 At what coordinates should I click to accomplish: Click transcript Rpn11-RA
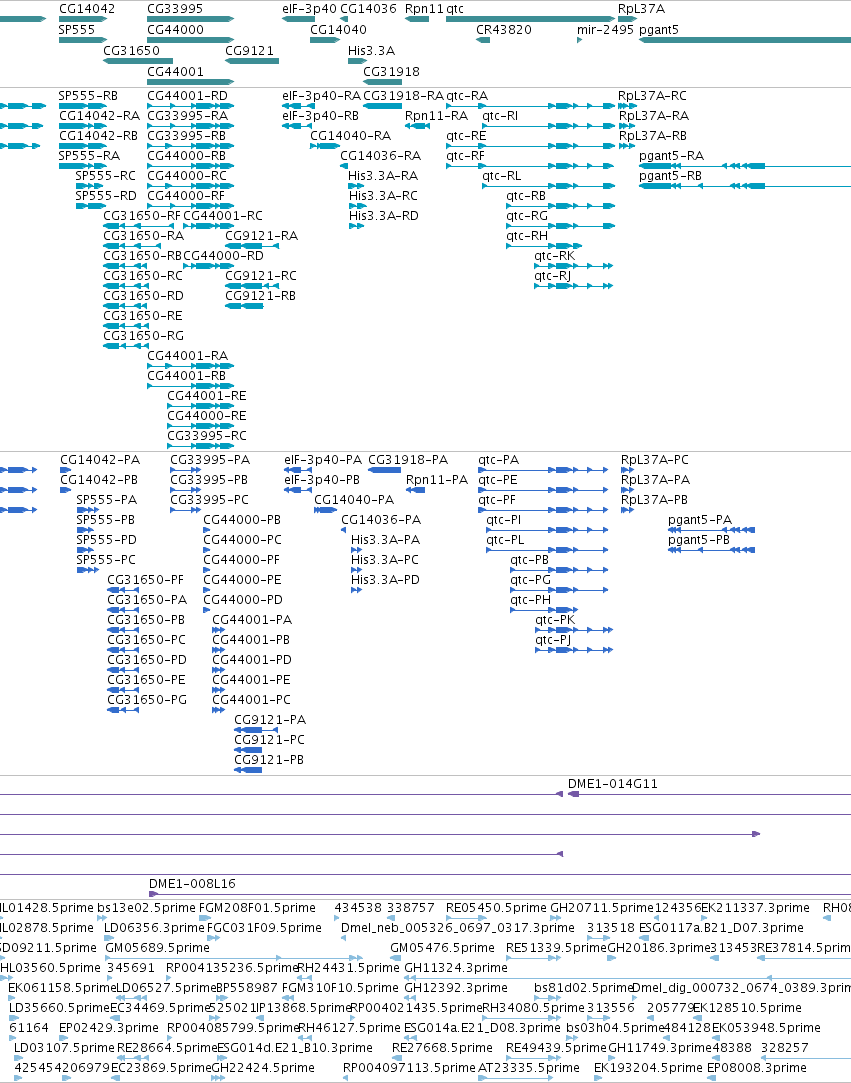tap(437, 115)
